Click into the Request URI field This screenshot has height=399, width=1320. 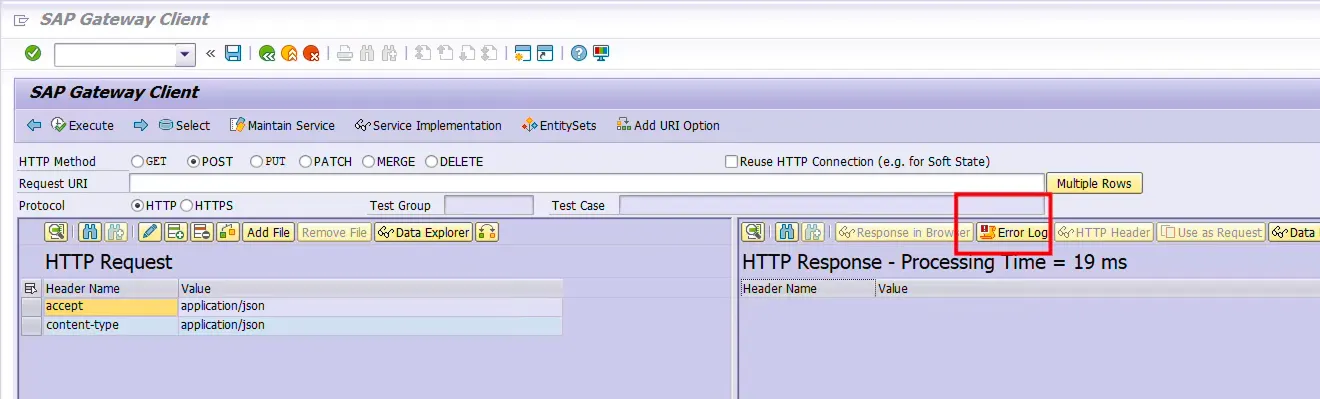(587, 183)
